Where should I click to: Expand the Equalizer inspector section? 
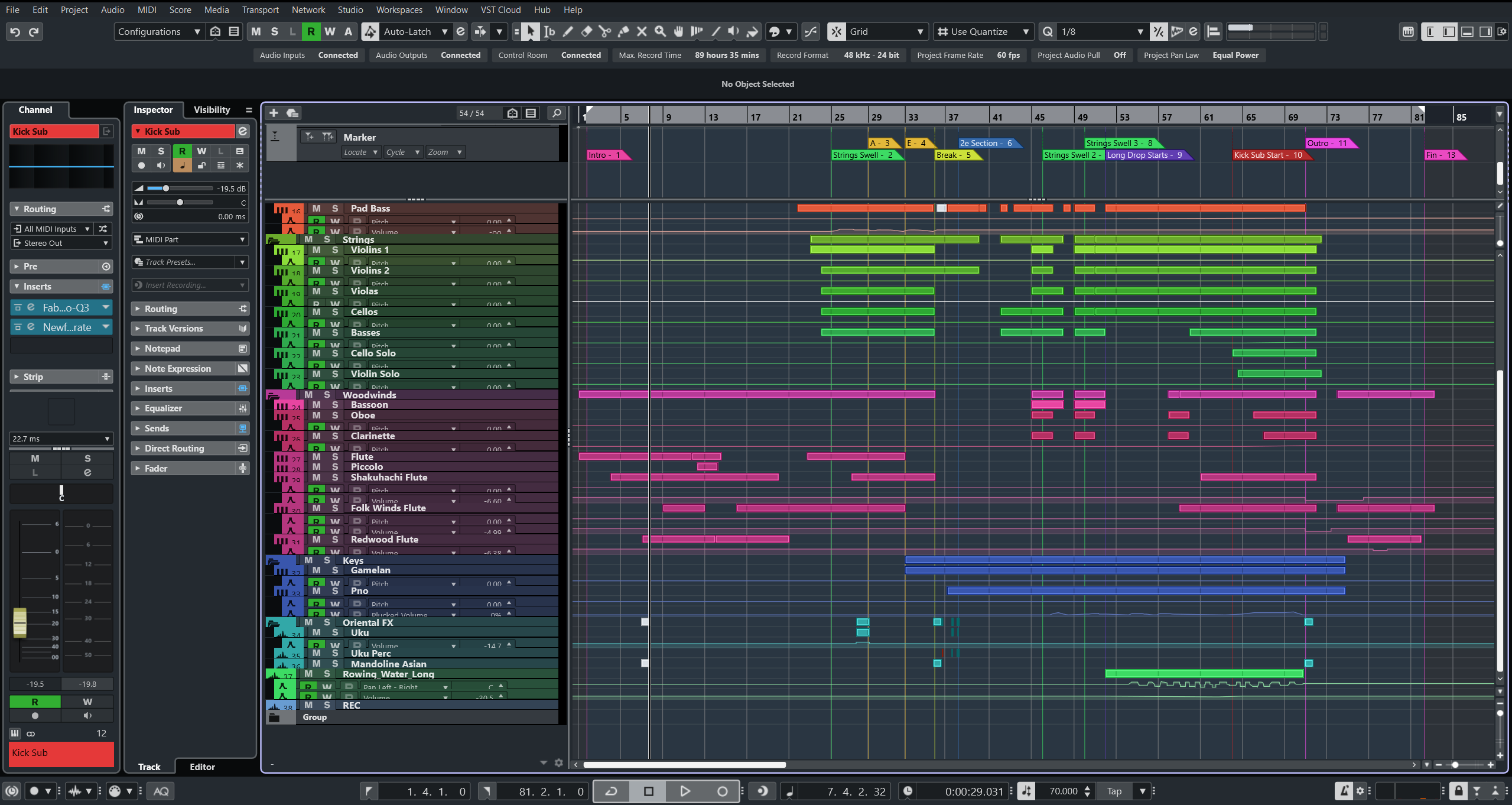190,408
